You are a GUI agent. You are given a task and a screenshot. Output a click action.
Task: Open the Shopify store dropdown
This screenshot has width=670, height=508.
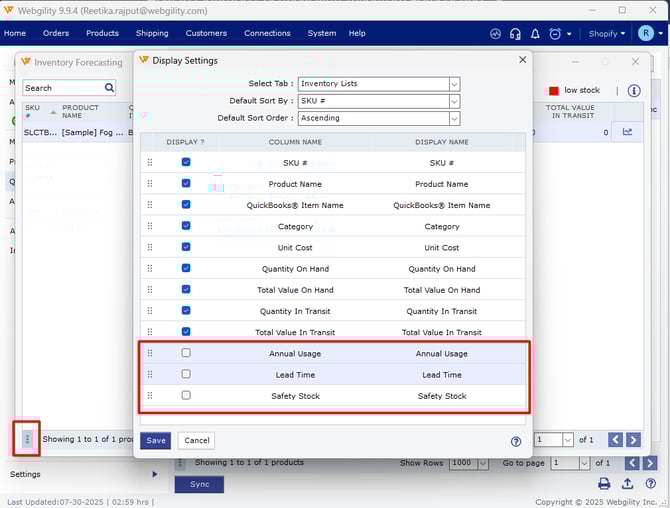coord(605,33)
